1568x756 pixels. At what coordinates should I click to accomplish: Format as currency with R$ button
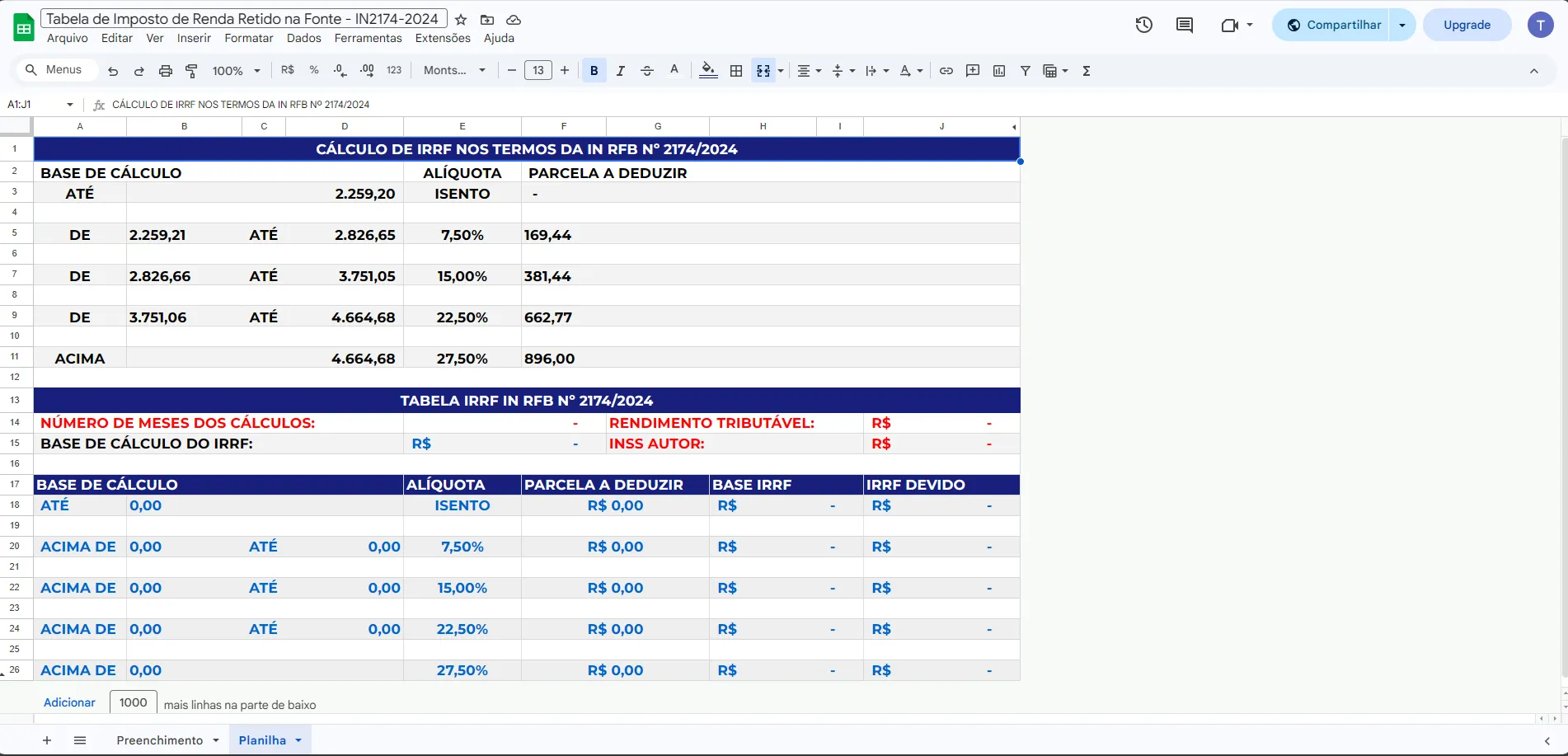[x=288, y=70]
